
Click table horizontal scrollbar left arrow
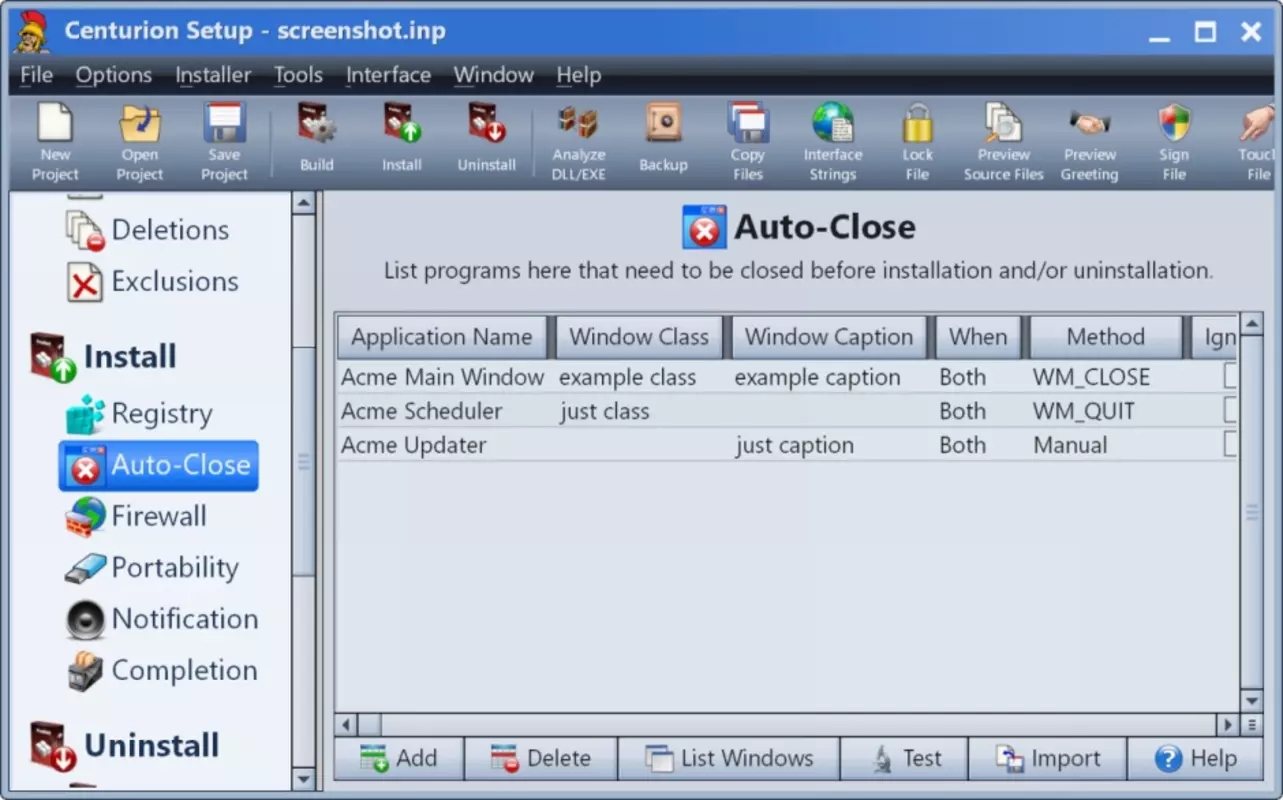pos(346,724)
